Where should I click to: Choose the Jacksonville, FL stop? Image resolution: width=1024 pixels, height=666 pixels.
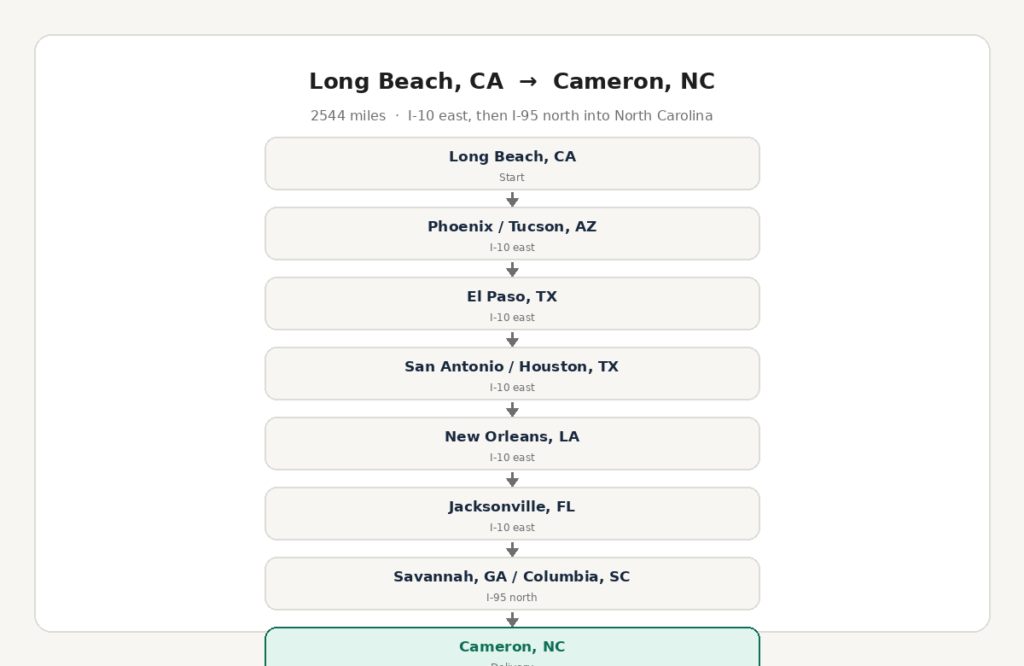pos(512,513)
